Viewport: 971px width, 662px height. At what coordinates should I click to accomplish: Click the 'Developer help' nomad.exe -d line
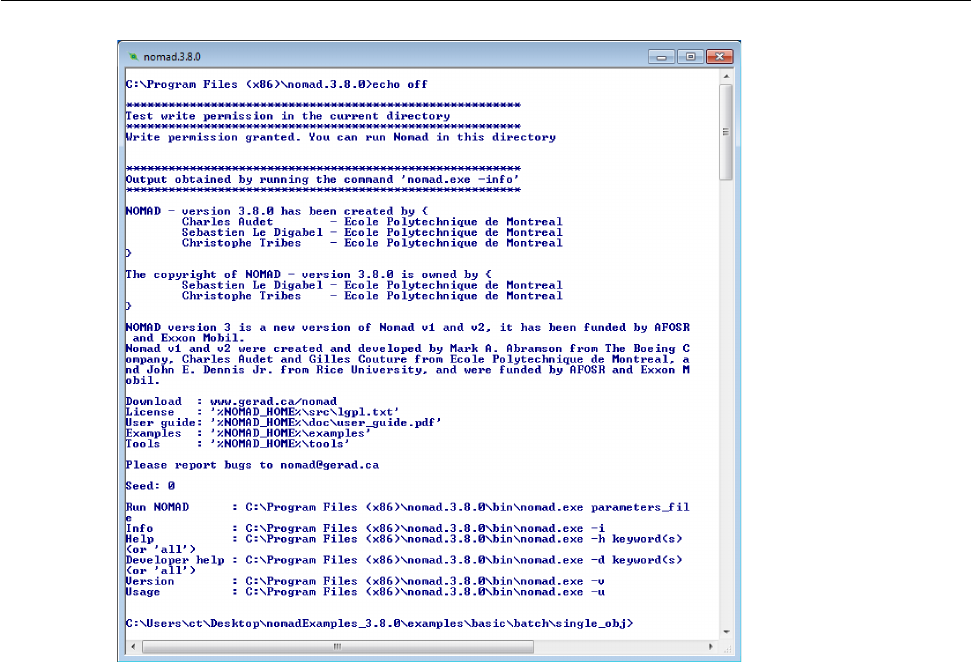pos(404,560)
